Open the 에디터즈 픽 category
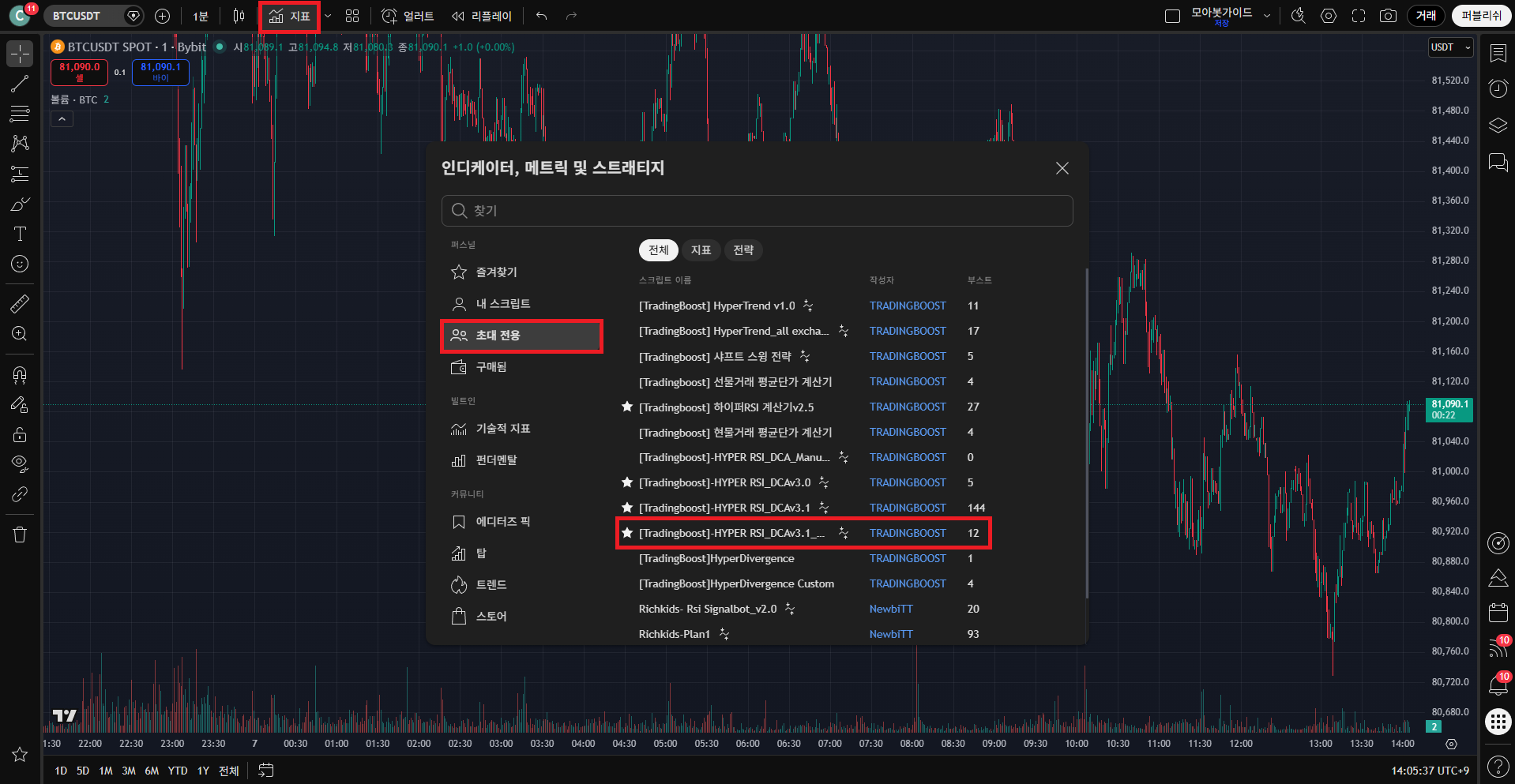1515x784 pixels. pos(521,522)
